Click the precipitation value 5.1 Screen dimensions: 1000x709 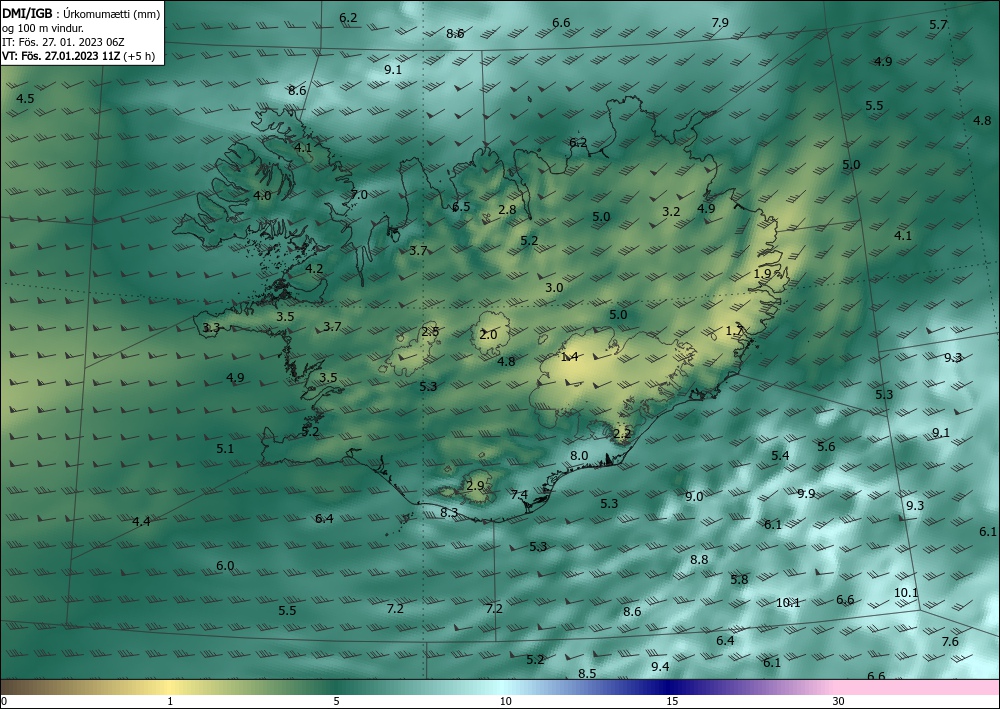[224, 448]
